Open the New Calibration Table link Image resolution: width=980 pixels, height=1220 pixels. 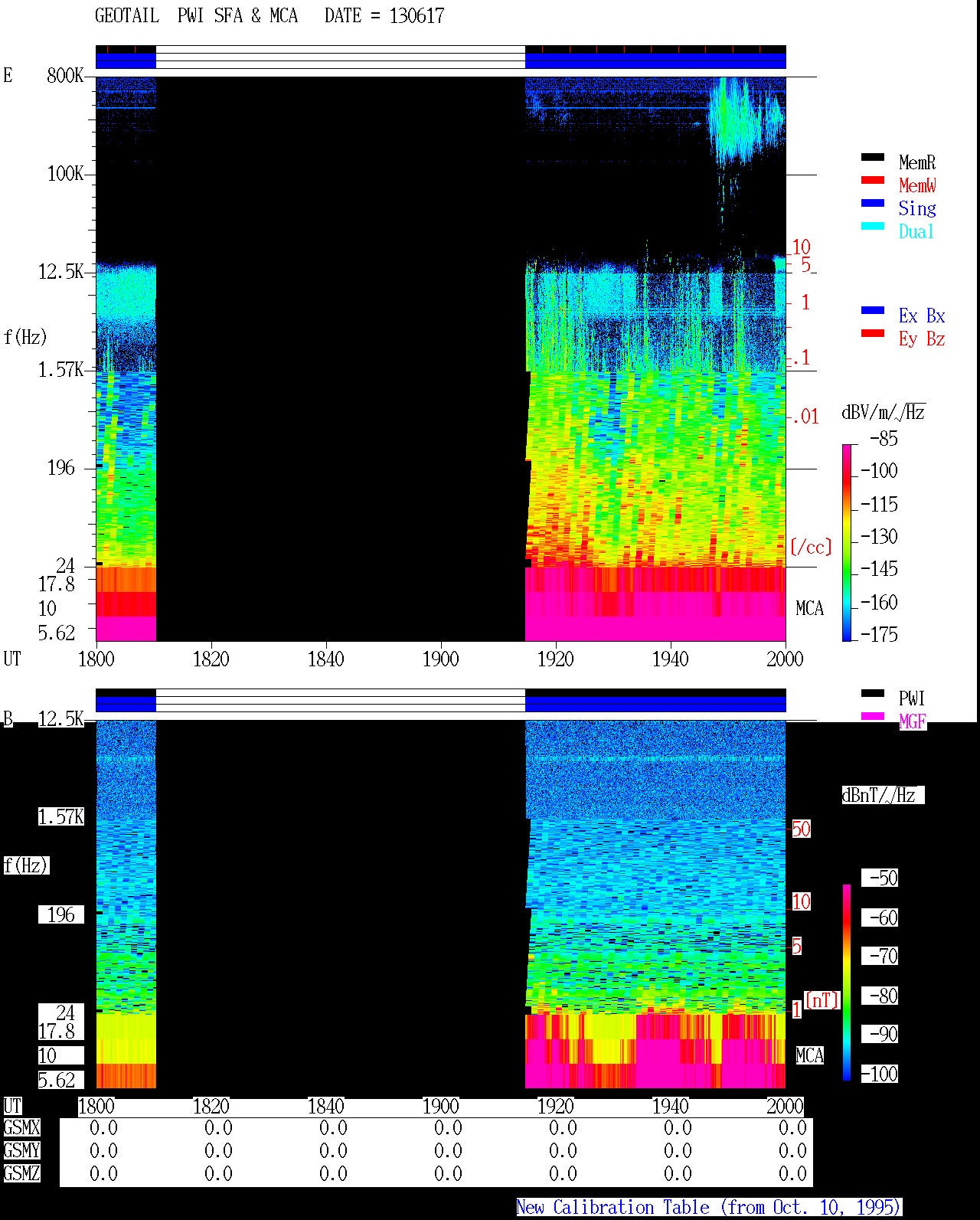click(709, 1207)
